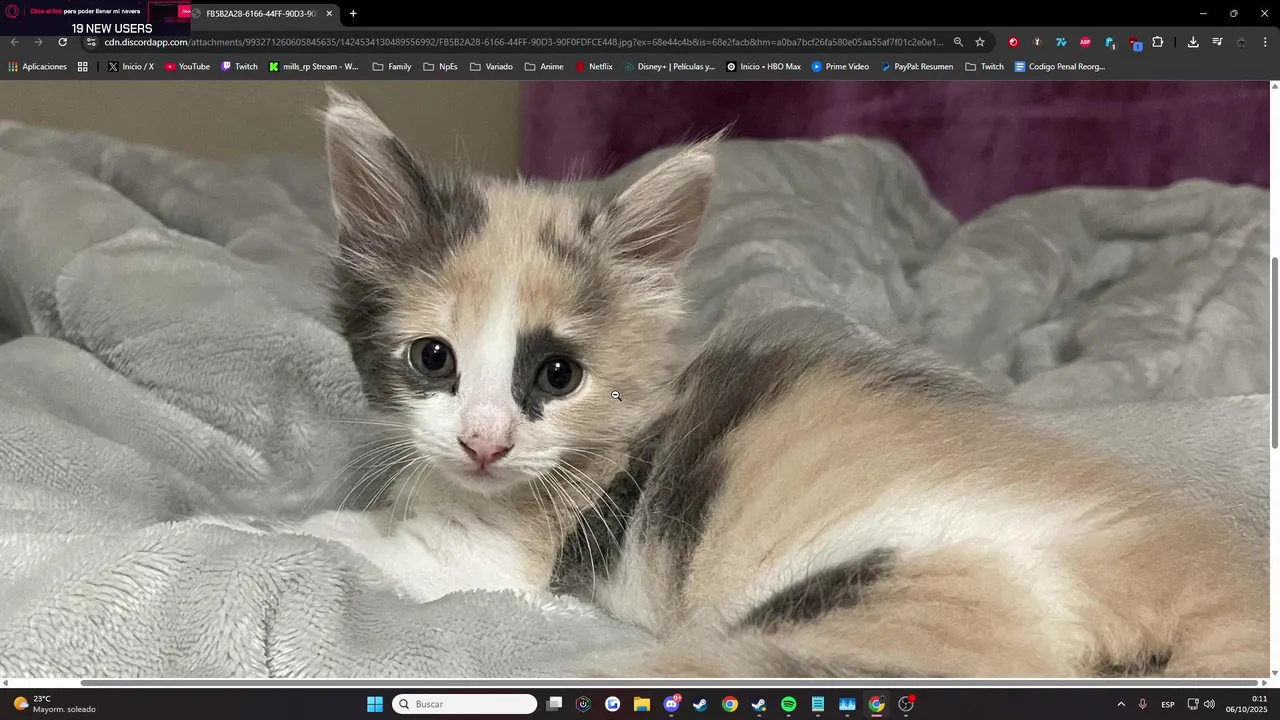This screenshot has width=1280, height=720.
Task: Open the Notepad icon on the taskbar
Action: tap(818, 704)
